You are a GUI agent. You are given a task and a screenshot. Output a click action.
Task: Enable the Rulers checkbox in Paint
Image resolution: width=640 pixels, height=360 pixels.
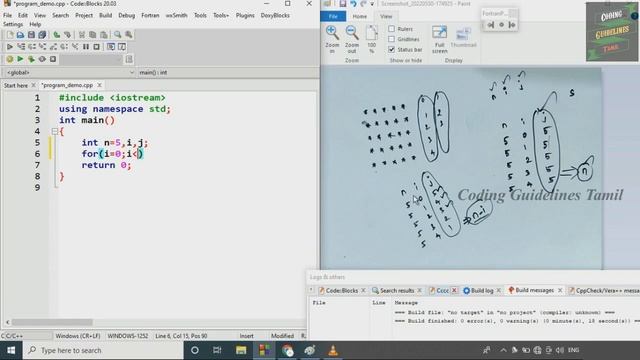point(391,29)
